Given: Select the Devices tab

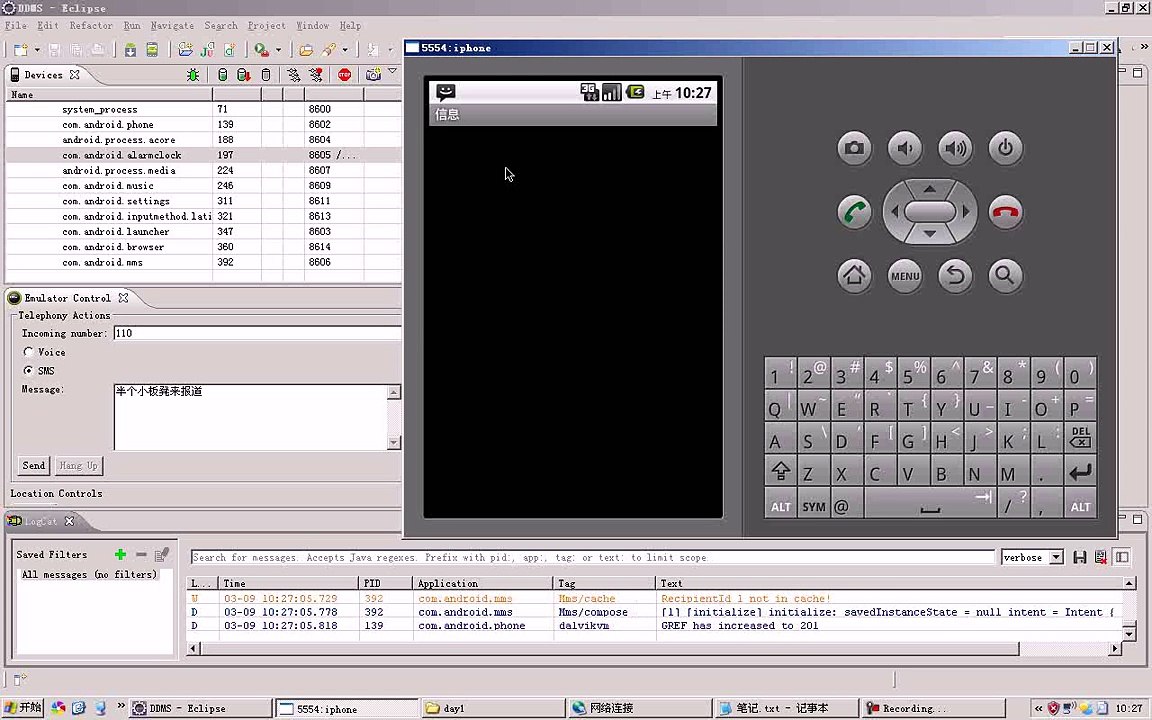Looking at the screenshot, I should tap(43, 75).
